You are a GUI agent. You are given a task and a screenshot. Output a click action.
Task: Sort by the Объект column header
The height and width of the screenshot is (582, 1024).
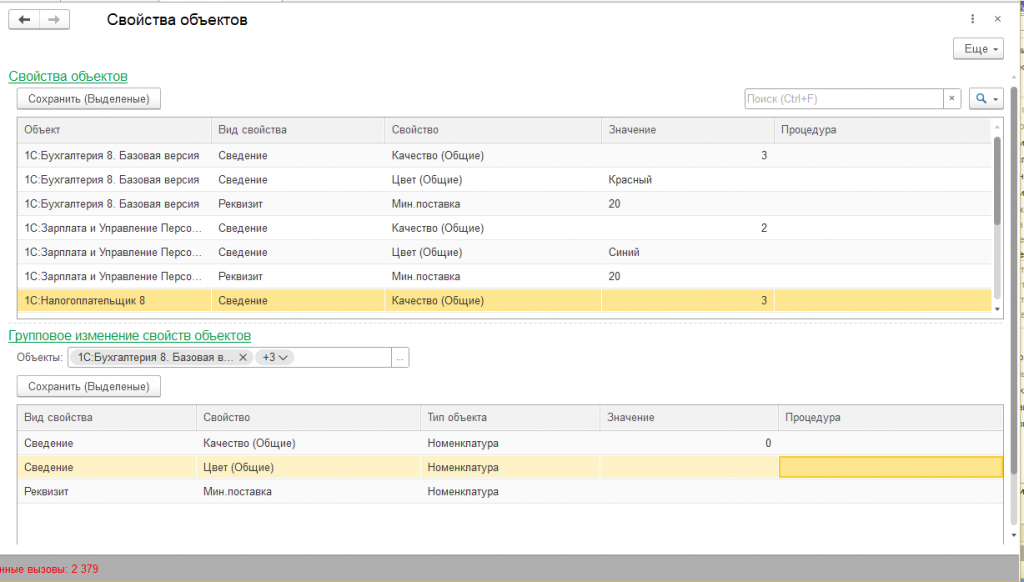(x=114, y=130)
